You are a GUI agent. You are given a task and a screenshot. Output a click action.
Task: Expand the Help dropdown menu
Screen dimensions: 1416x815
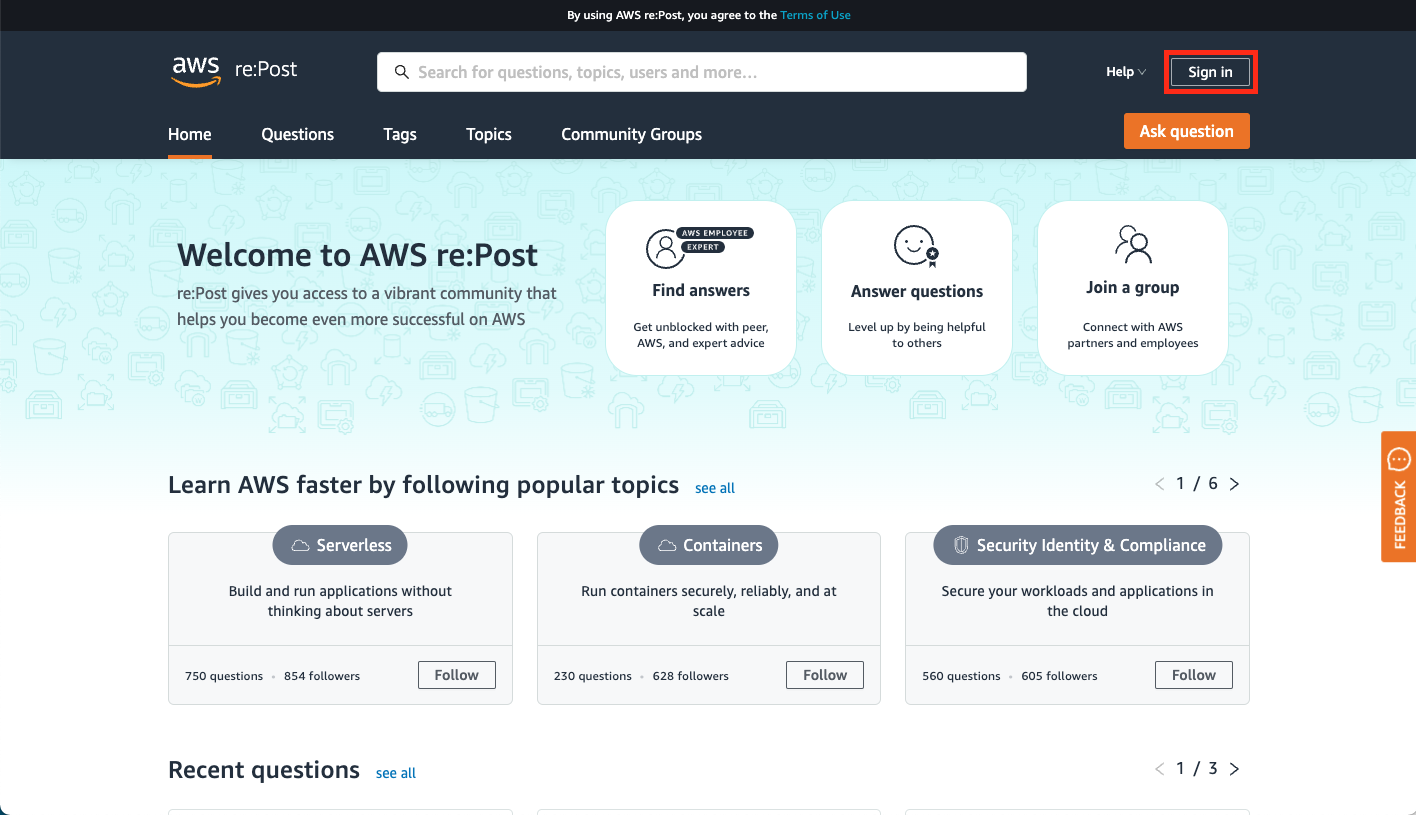[x=1126, y=72]
